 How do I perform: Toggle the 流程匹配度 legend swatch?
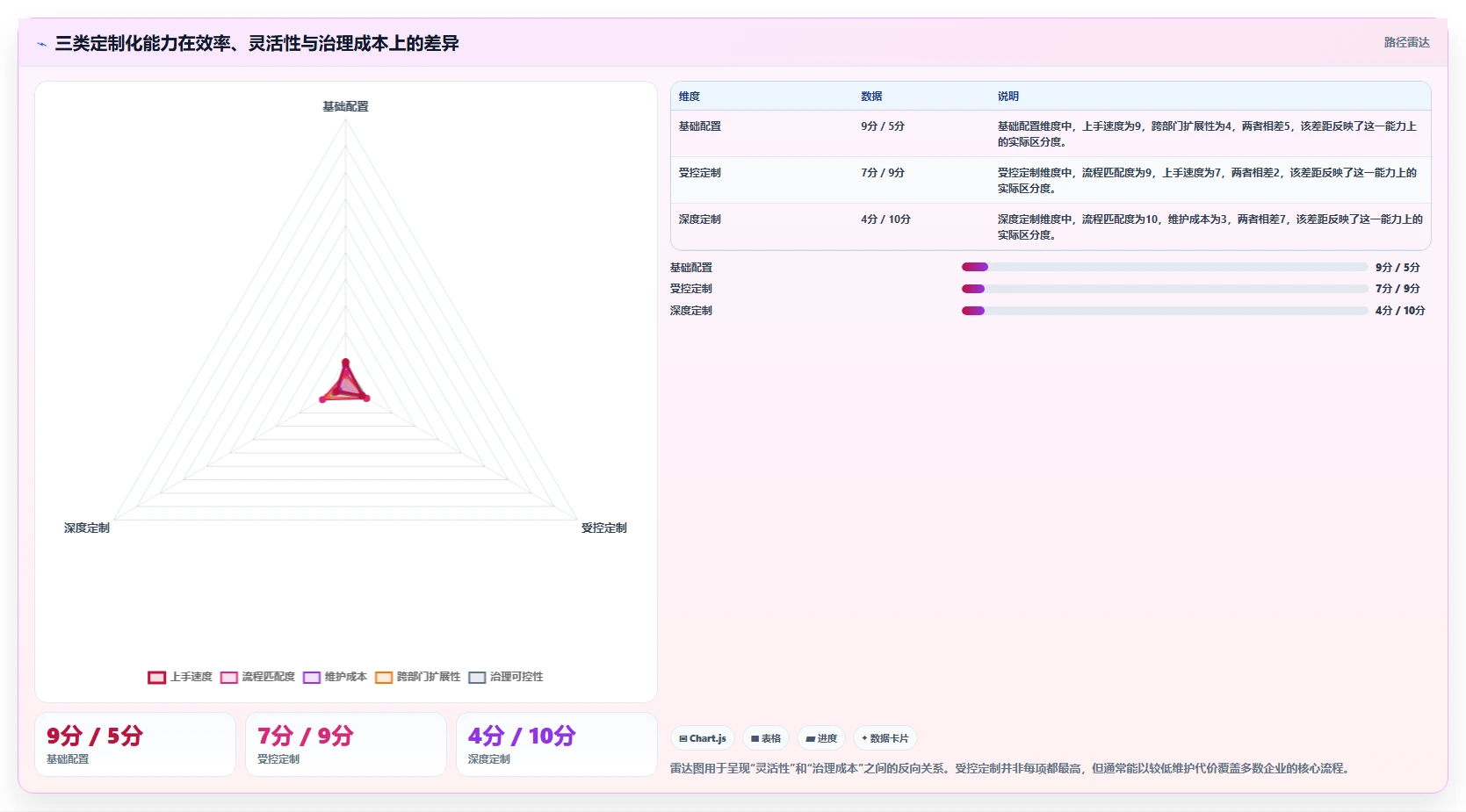[228, 677]
